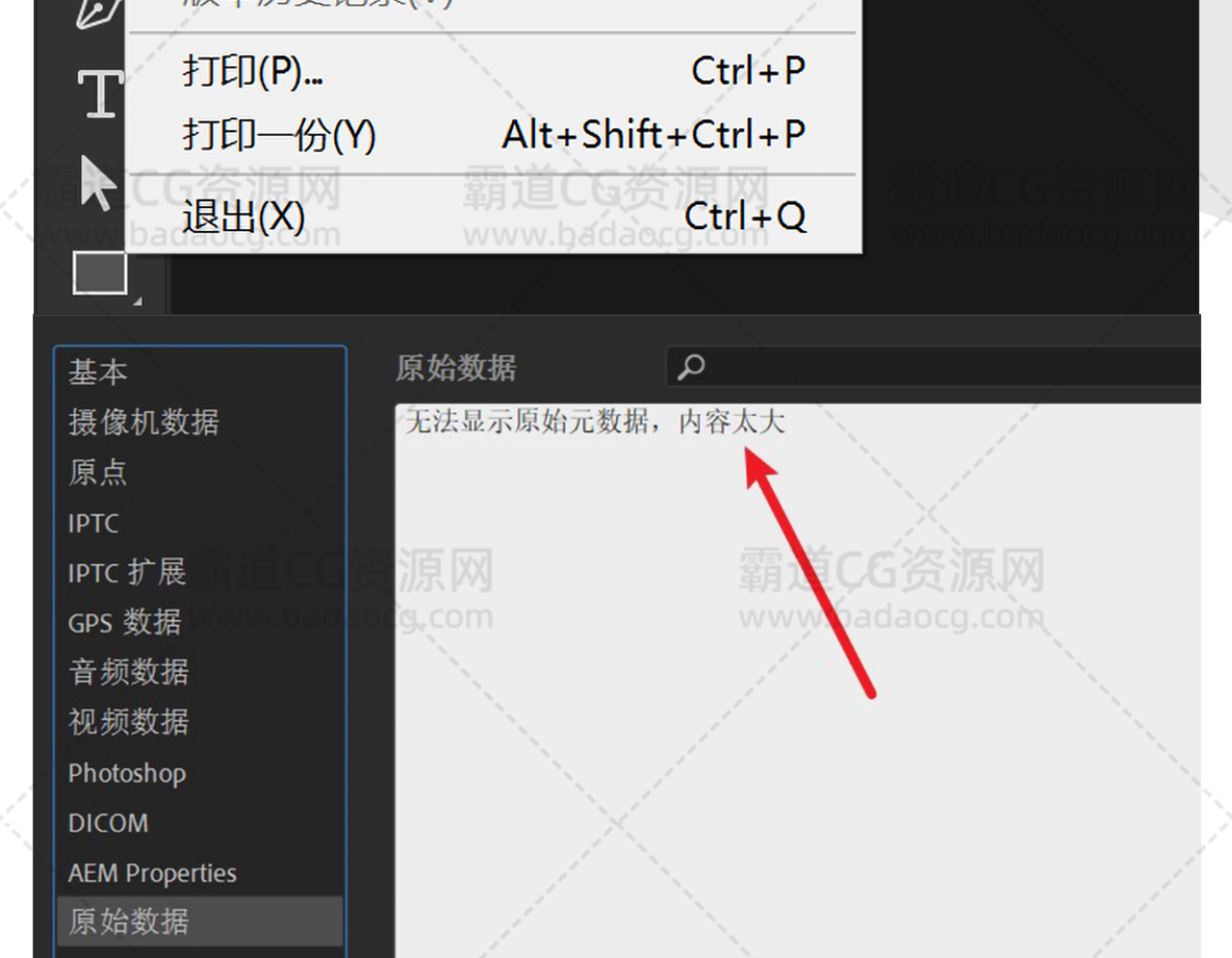Select the Type tool

pos(100,93)
